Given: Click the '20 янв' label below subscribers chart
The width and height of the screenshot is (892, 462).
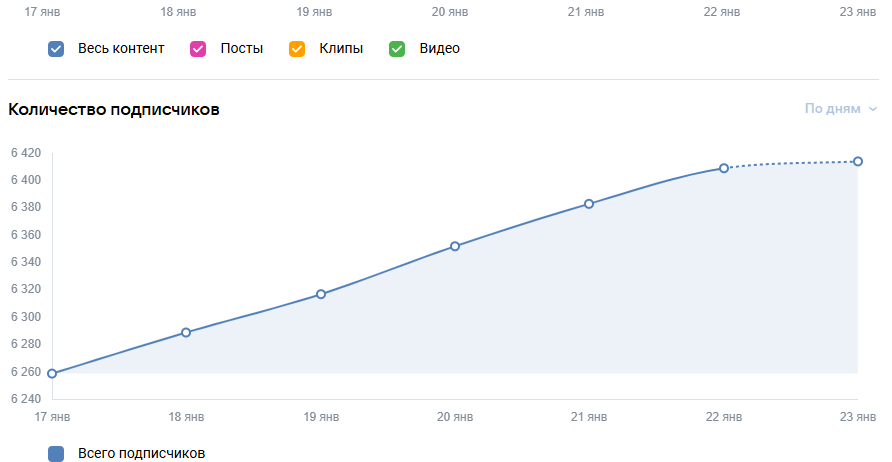Looking at the screenshot, I should click(455, 415).
